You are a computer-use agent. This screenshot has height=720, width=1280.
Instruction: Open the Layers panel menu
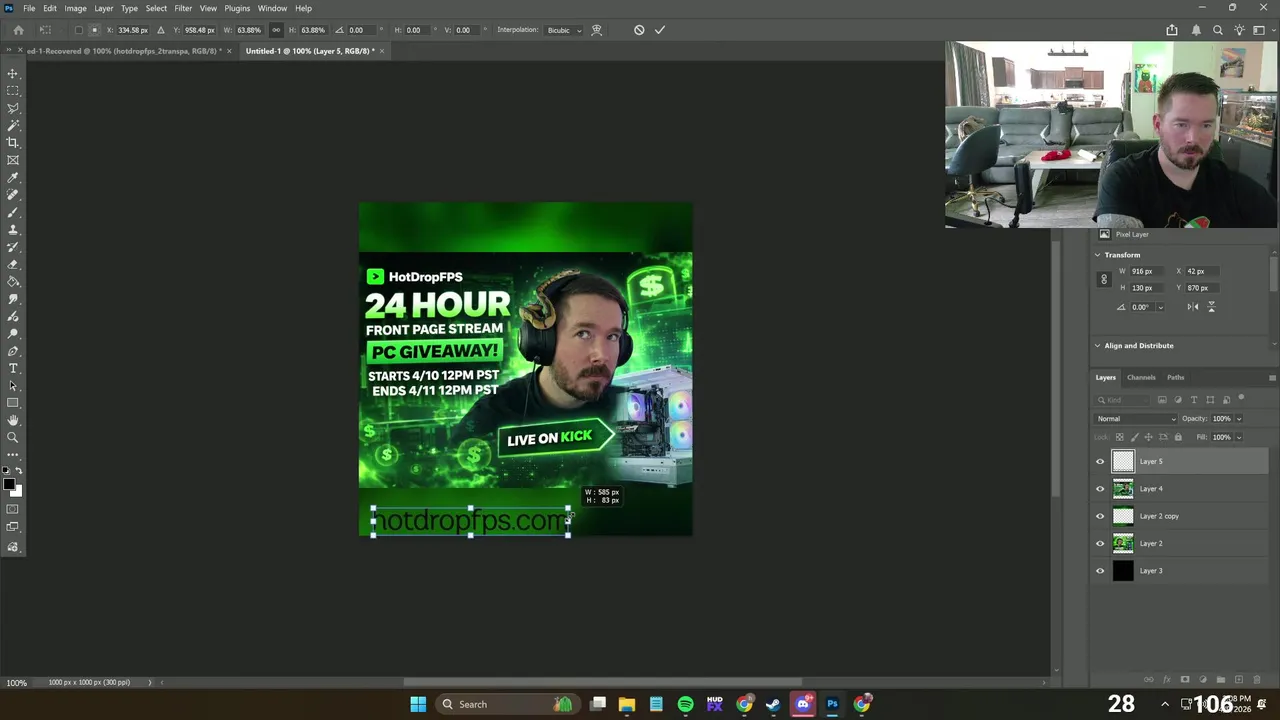point(1272,378)
